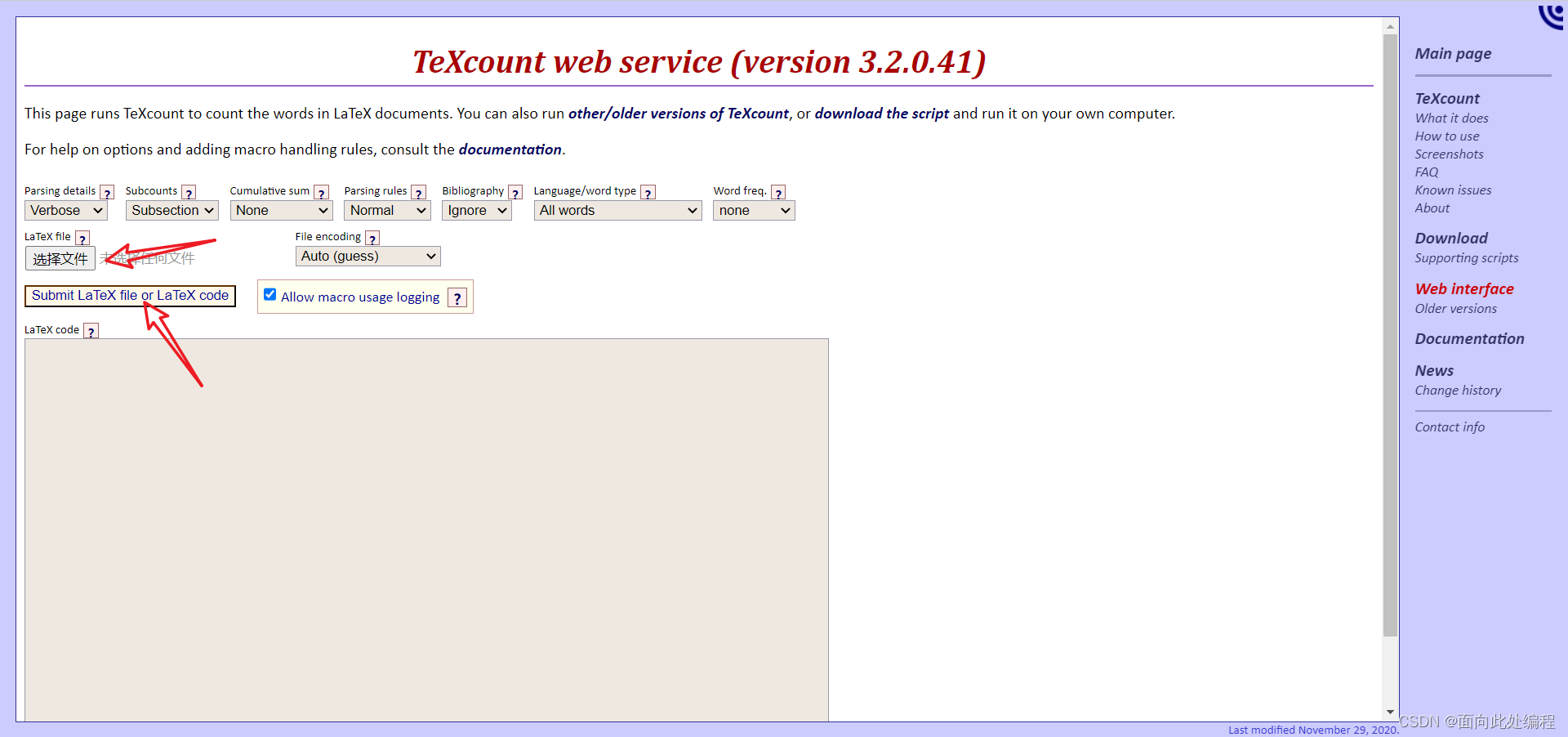Follow download the script link
1568x737 pixels.
882,114
